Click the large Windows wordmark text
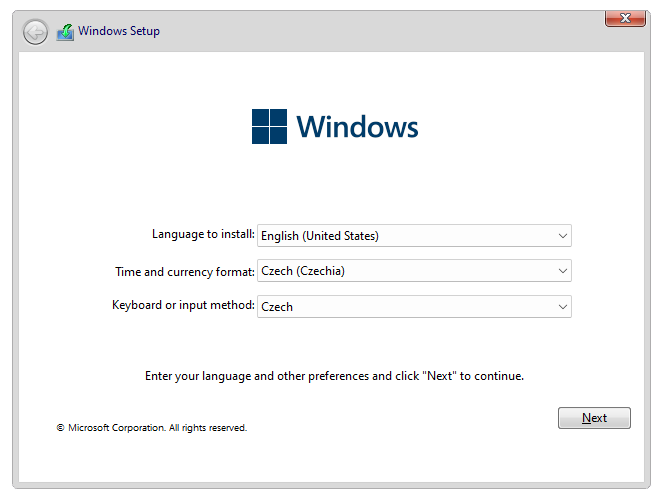 357,128
